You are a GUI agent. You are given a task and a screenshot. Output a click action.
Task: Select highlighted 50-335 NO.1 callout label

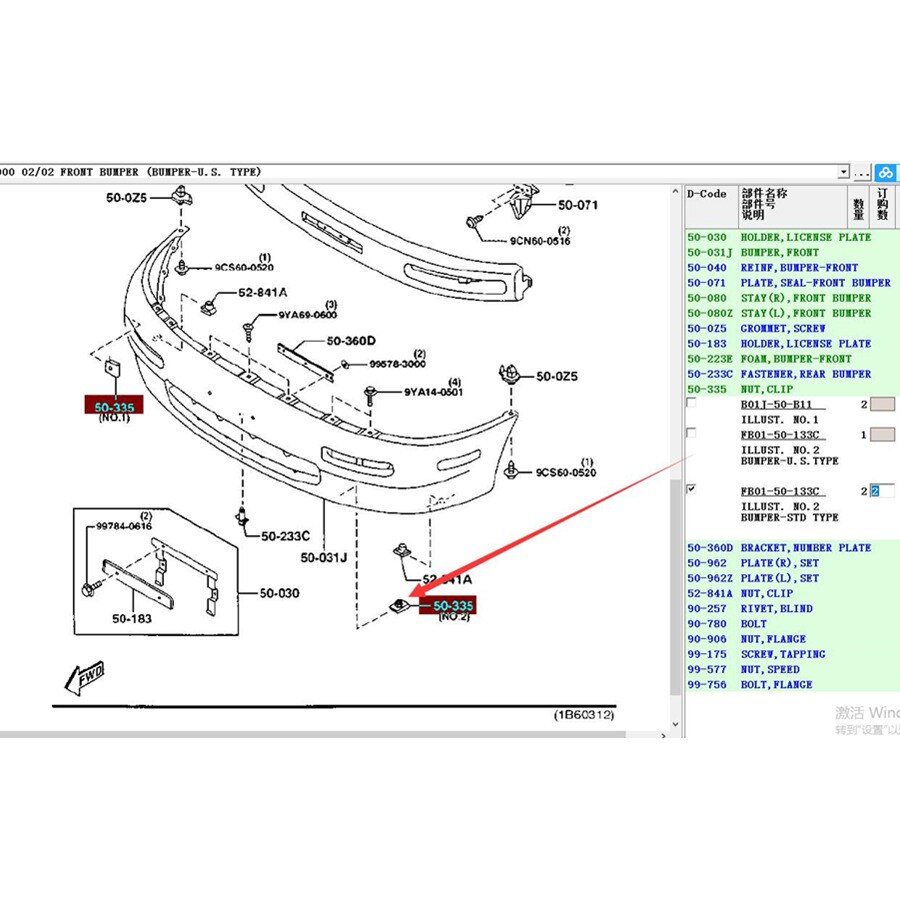click(113, 404)
